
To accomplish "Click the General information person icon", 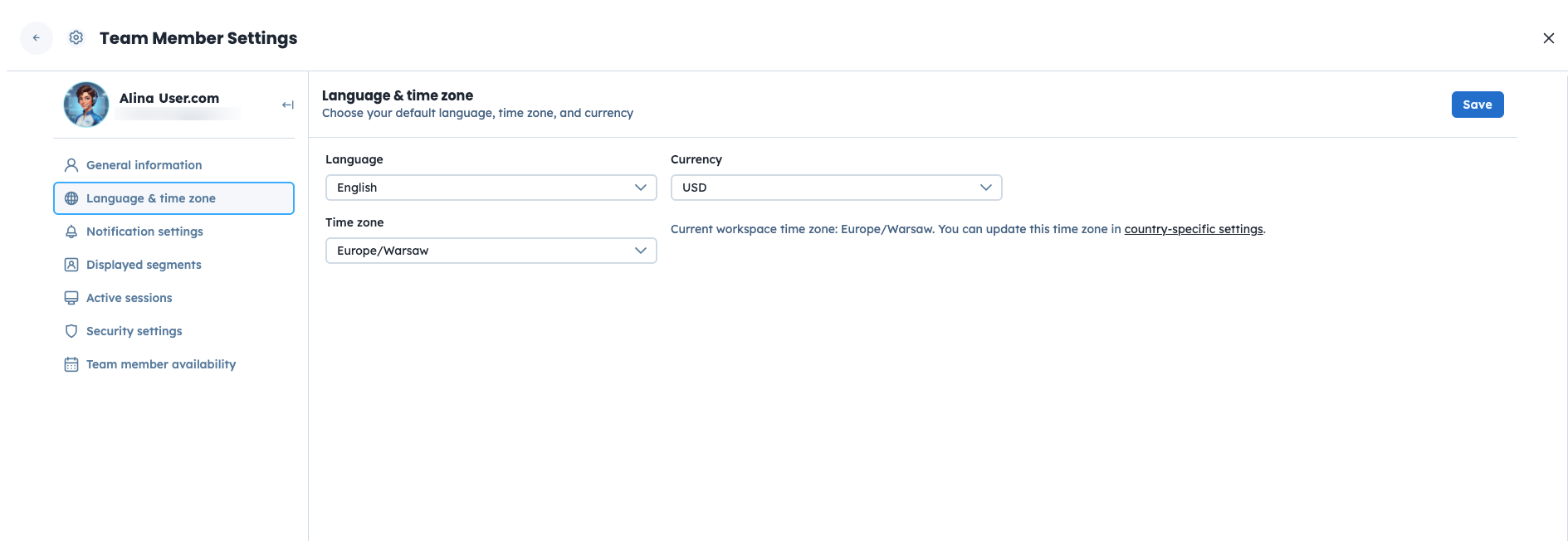I will (71, 165).
